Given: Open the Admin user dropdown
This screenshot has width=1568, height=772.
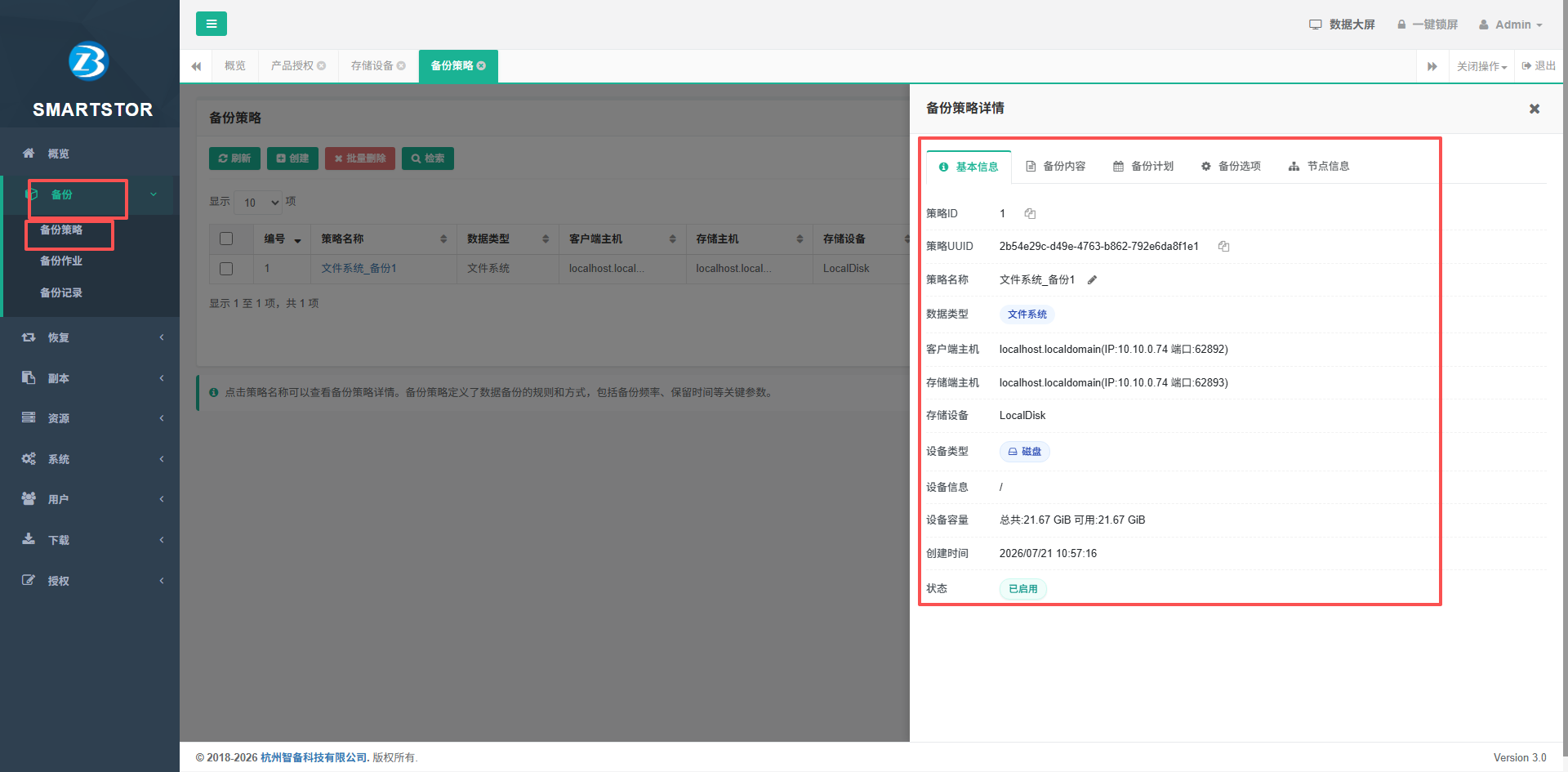Looking at the screenshot, I should click(1510, 25).
